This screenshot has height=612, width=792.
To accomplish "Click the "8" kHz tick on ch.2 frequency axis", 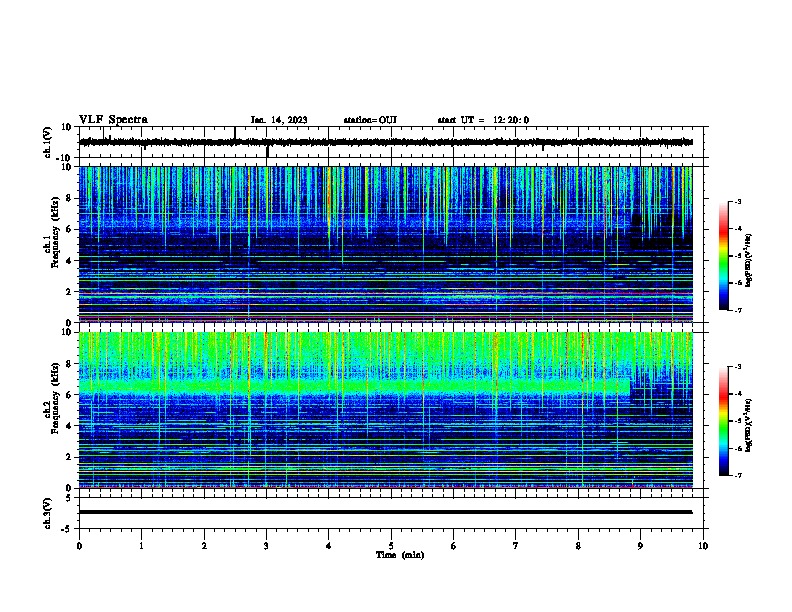I will point(69,364).
